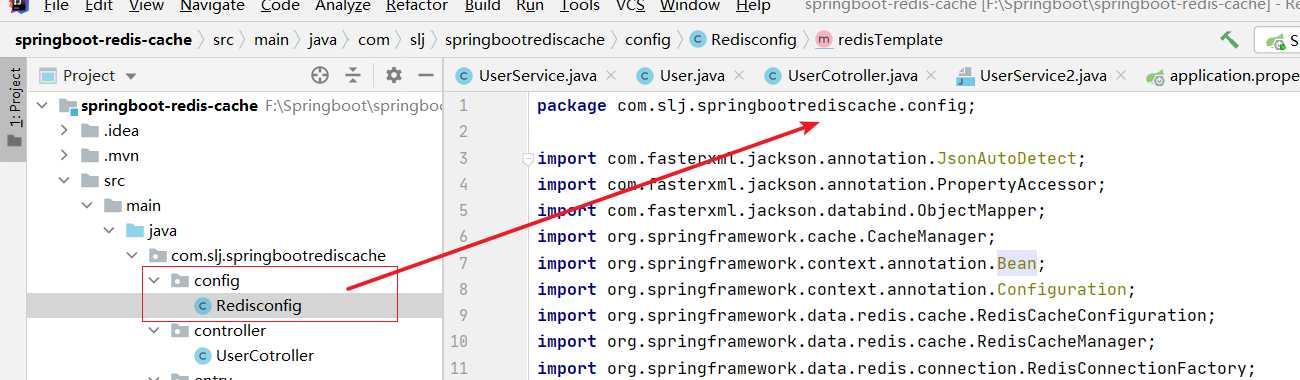Click springboot-redis-cache in the breadcrumb bar
The image size is (1300, 380).
[104, 40]
